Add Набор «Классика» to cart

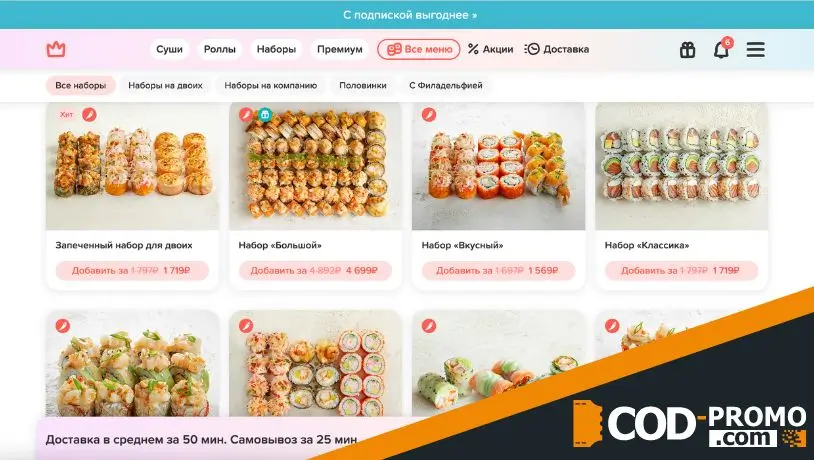[681, 270]
